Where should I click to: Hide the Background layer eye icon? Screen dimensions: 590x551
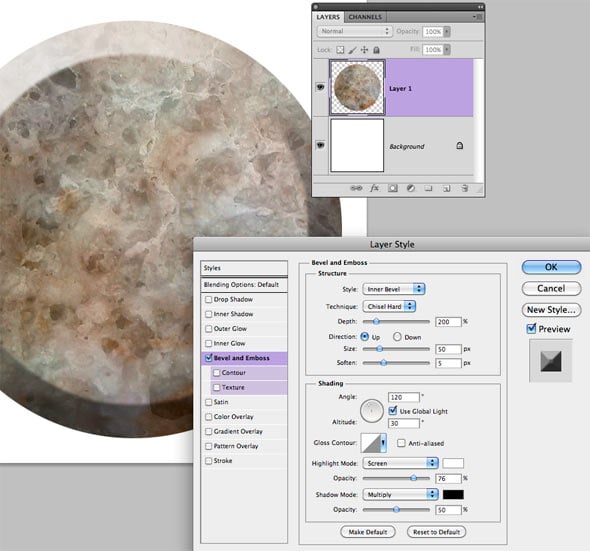320,145
